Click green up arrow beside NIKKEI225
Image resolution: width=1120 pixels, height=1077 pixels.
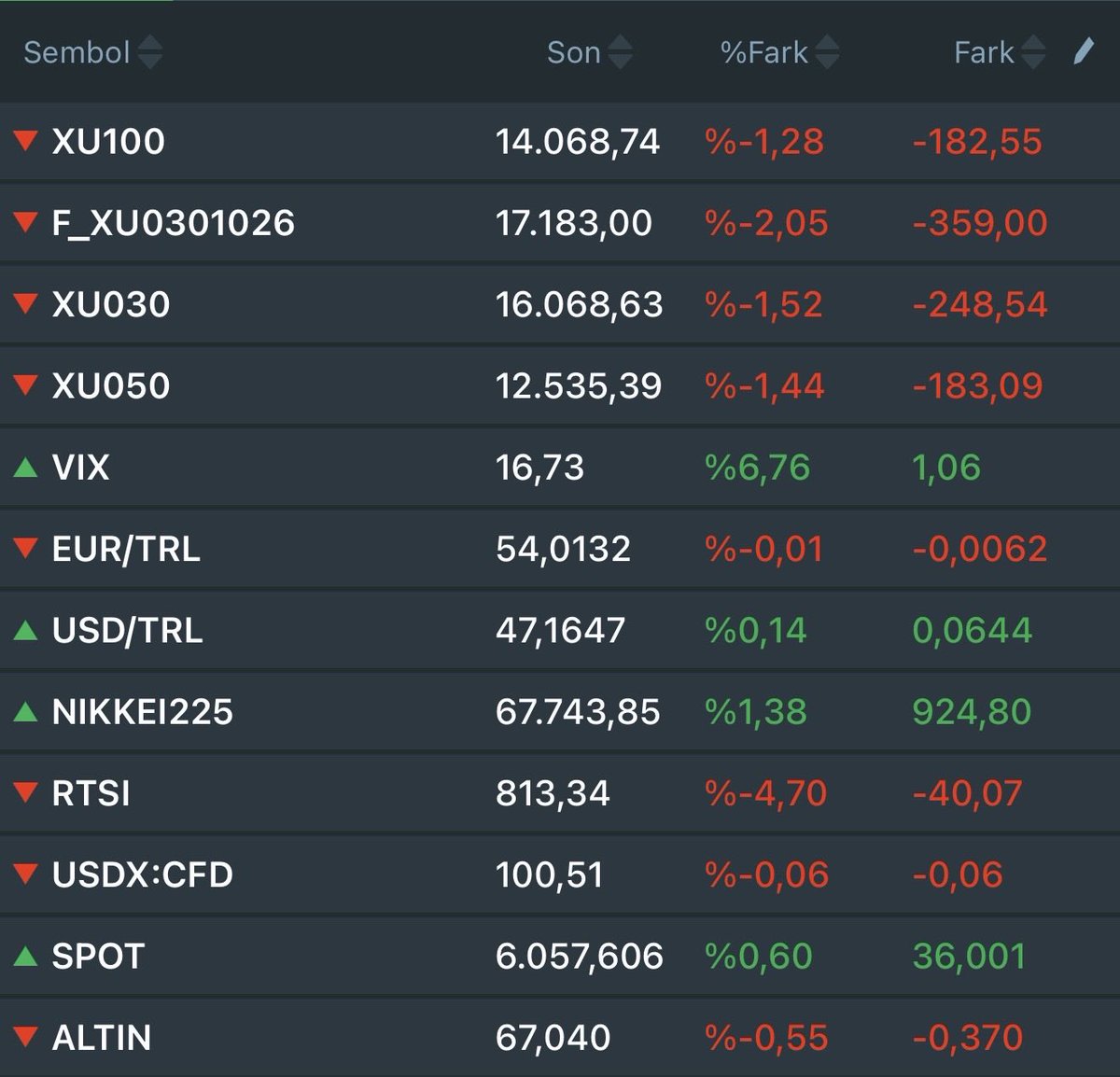26,711
